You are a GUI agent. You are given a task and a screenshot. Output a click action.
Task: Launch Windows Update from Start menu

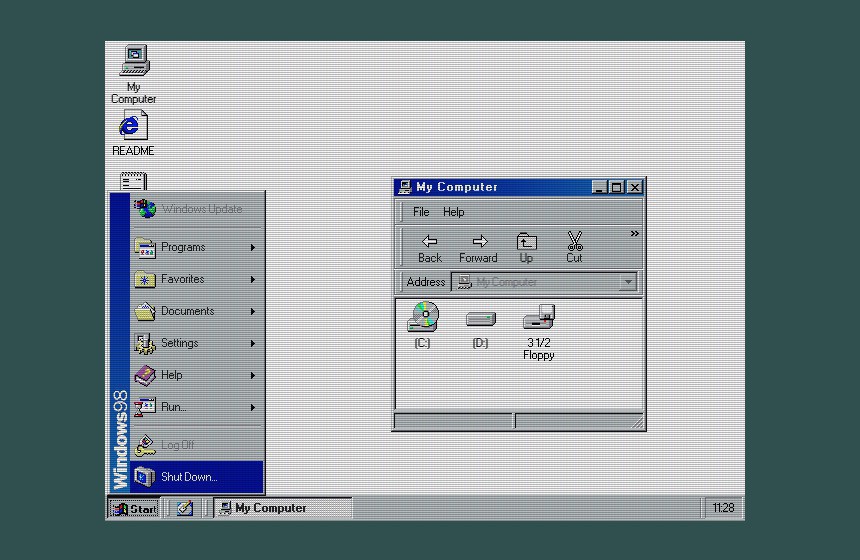(197, 209)
